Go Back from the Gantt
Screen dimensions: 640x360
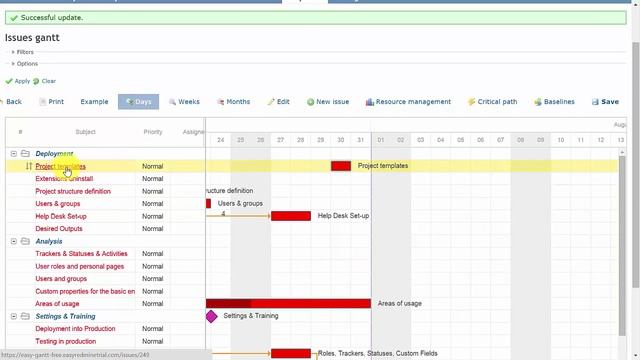[12, 102]
